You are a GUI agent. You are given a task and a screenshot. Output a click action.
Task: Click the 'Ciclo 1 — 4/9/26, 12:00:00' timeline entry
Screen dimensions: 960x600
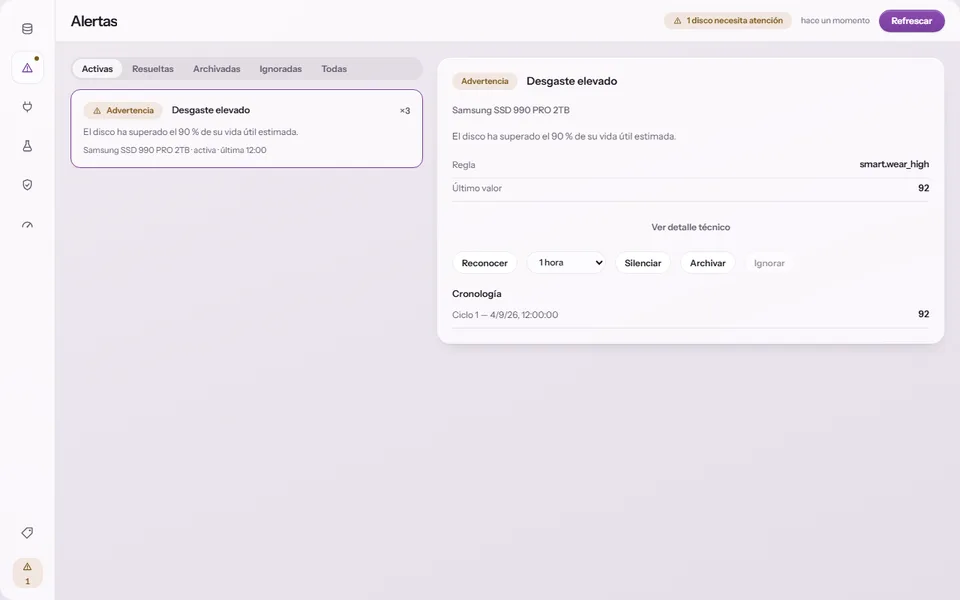[x=691, y=315]
